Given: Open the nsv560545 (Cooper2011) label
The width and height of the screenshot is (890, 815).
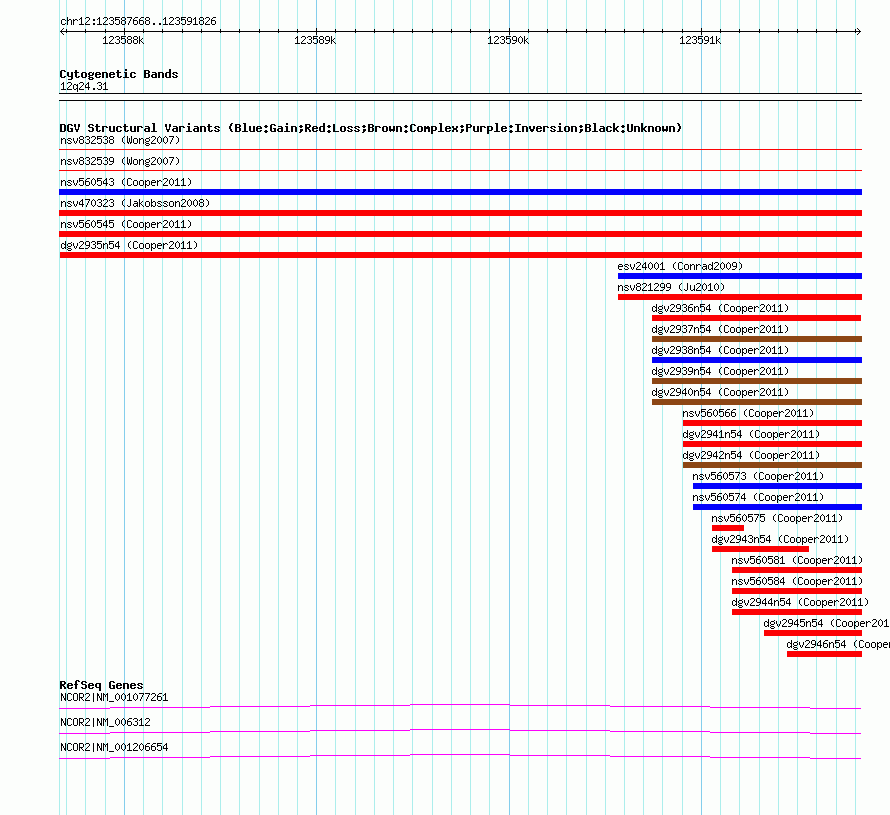Looking at the screenshot, I should pos(126,224).
